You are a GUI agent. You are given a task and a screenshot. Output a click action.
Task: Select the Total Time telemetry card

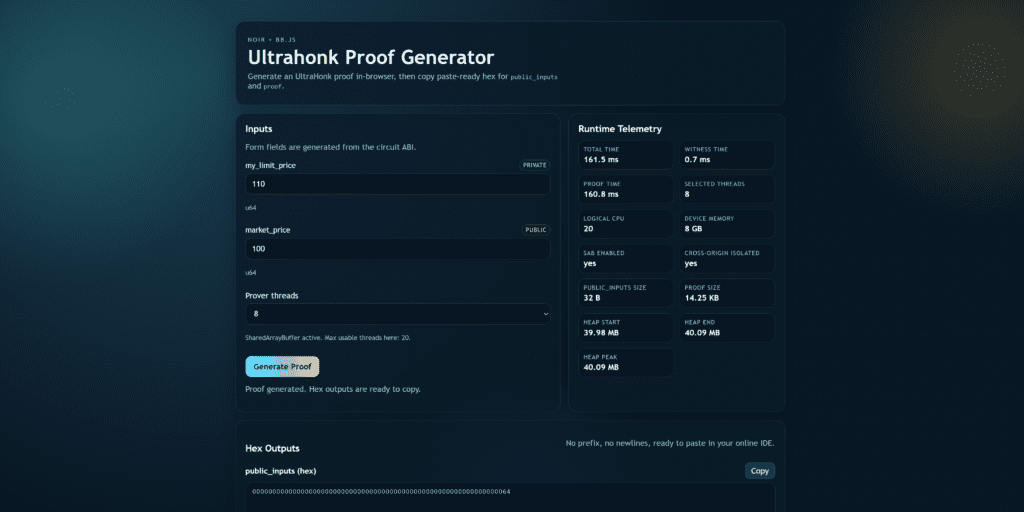click(626, 155)
